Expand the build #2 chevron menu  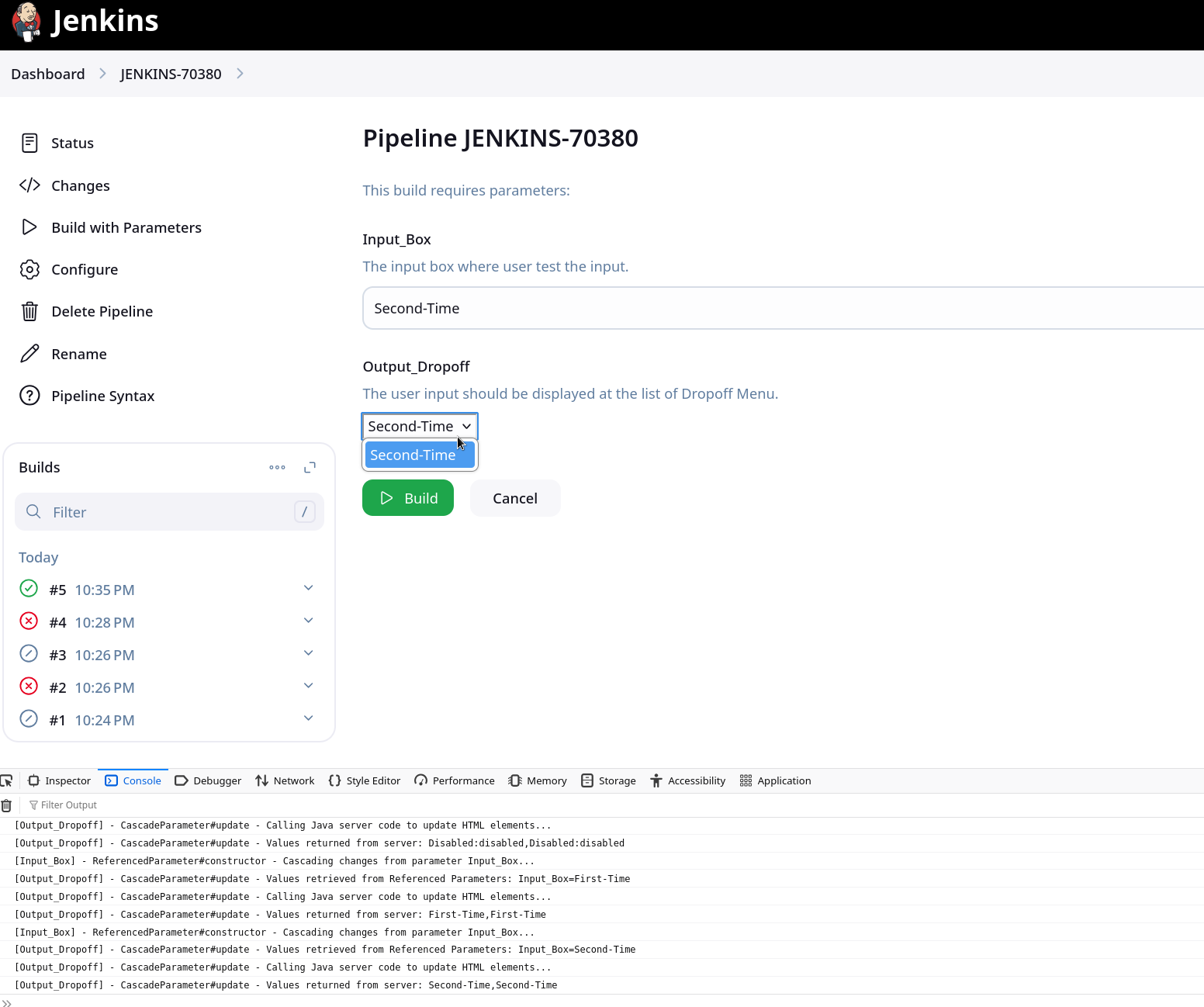tap(308, 686)
